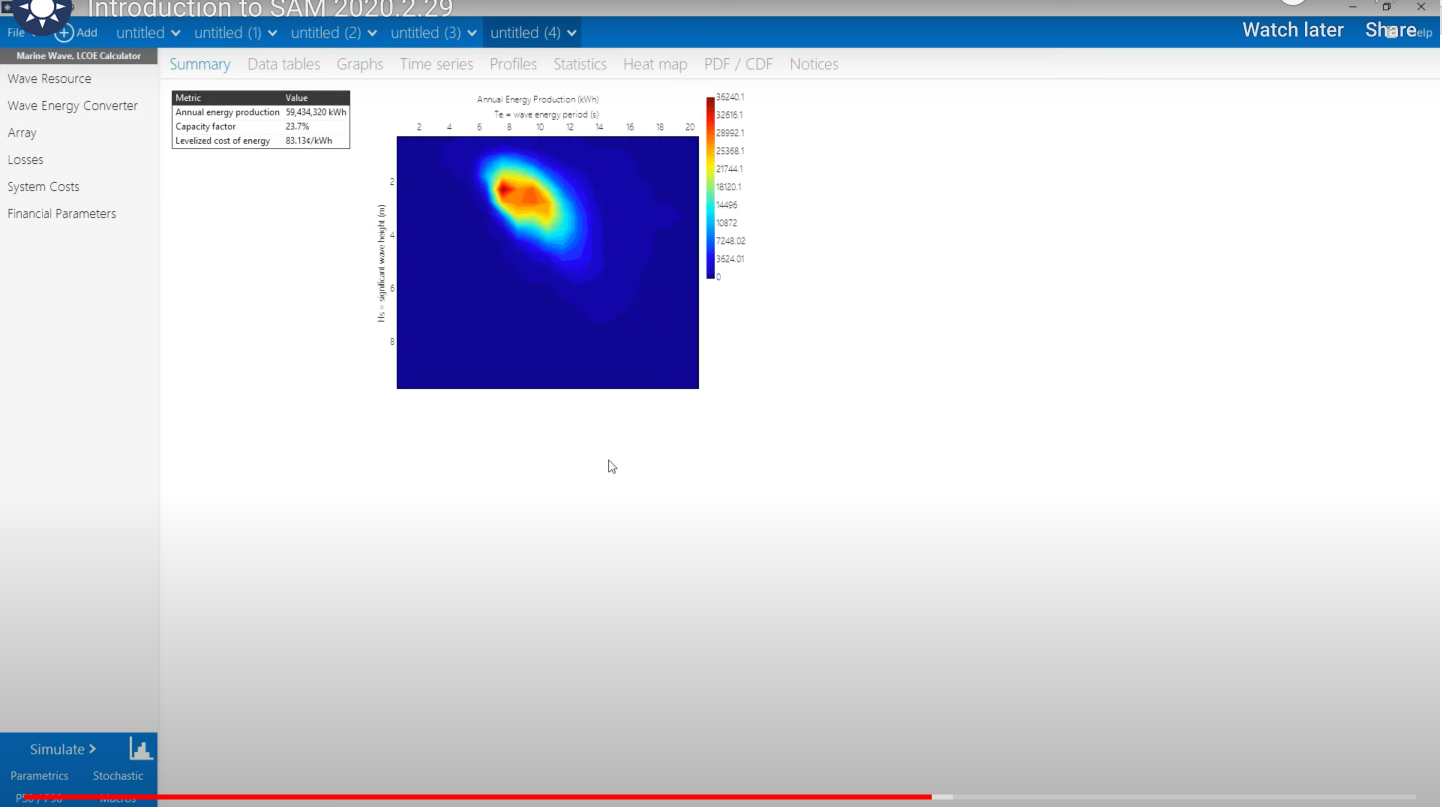Open the Stochastic simulation option
Viewport: 1442px width, 807px height.
tap(118, 776)
